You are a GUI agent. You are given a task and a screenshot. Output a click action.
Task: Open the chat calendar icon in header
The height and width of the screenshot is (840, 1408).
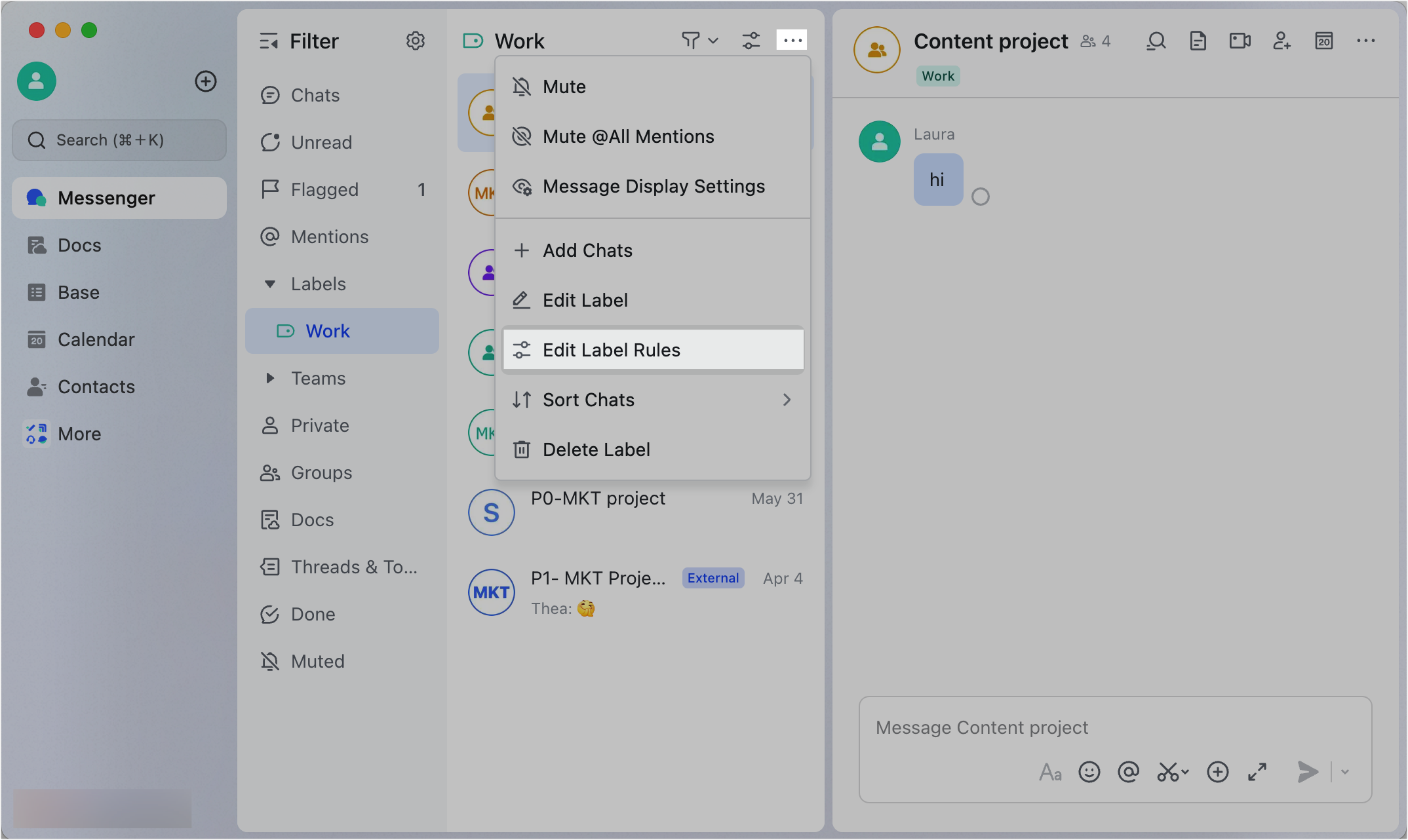pos(1323,41)
